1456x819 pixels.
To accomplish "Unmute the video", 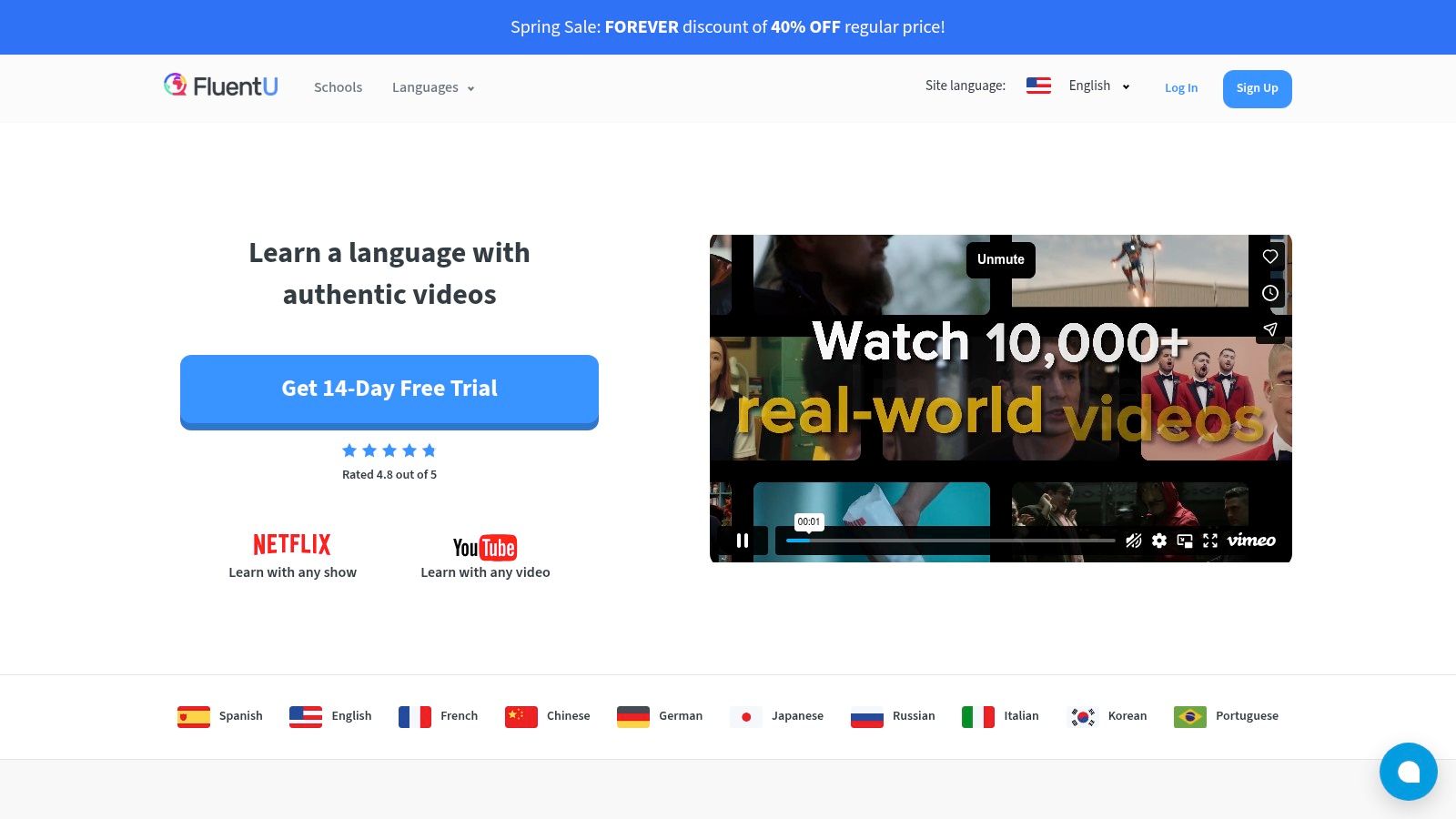I will [1001, 259].
